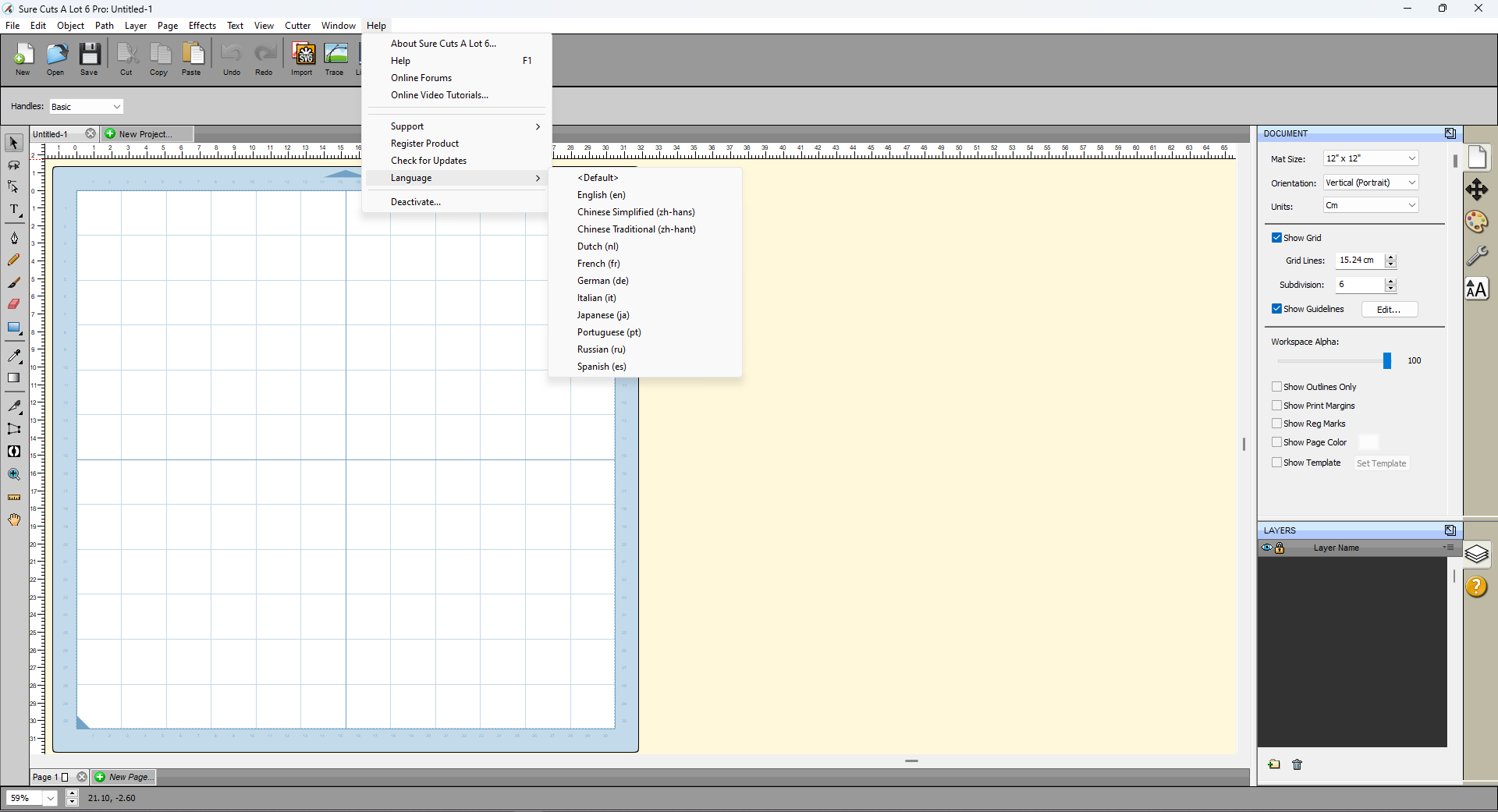Click the Set Template button
Image resolution: width=1498 pixels, height=812 pixels.
[x=1381, y=463]
